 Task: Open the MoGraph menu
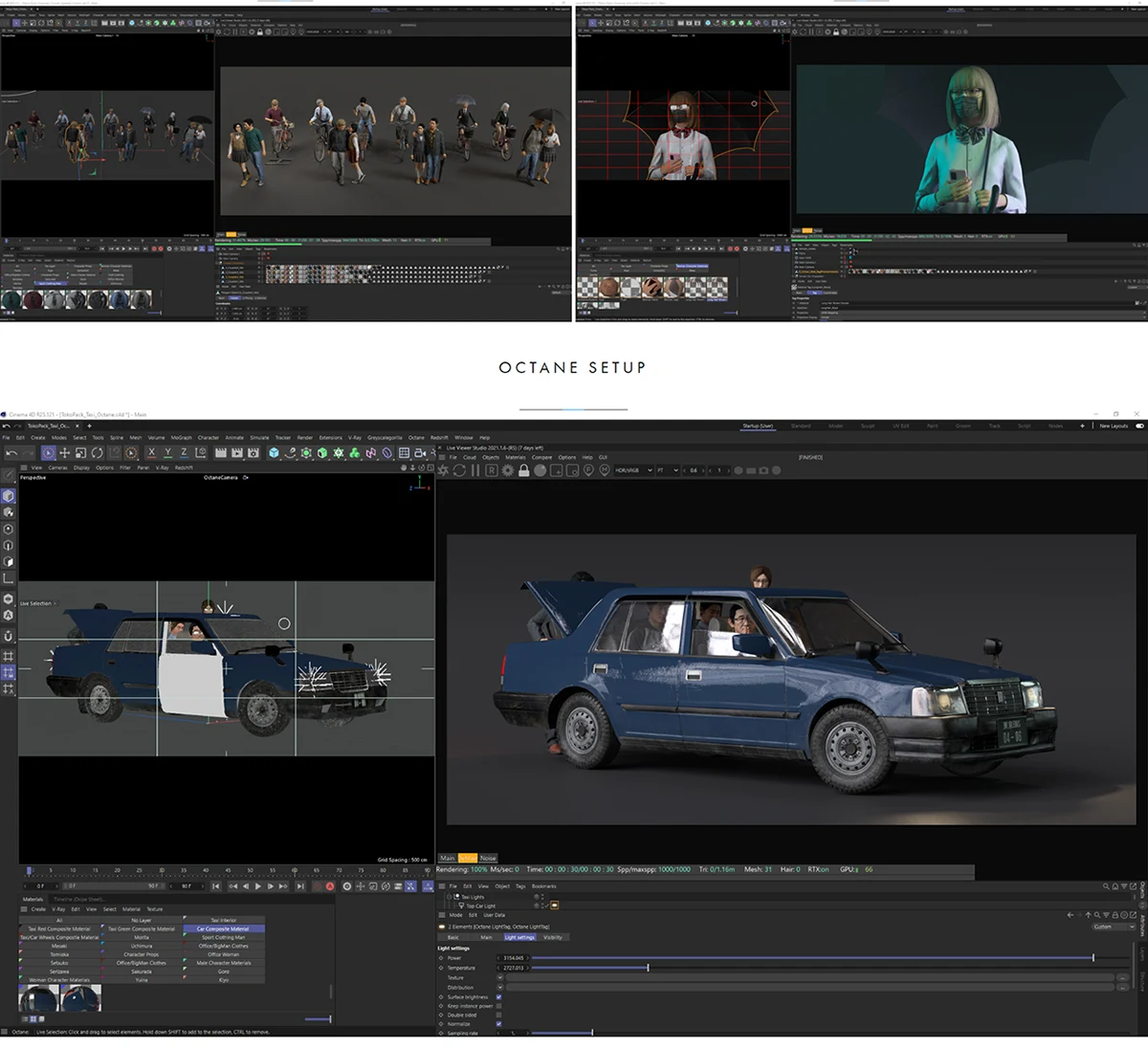tap(182, 437)
